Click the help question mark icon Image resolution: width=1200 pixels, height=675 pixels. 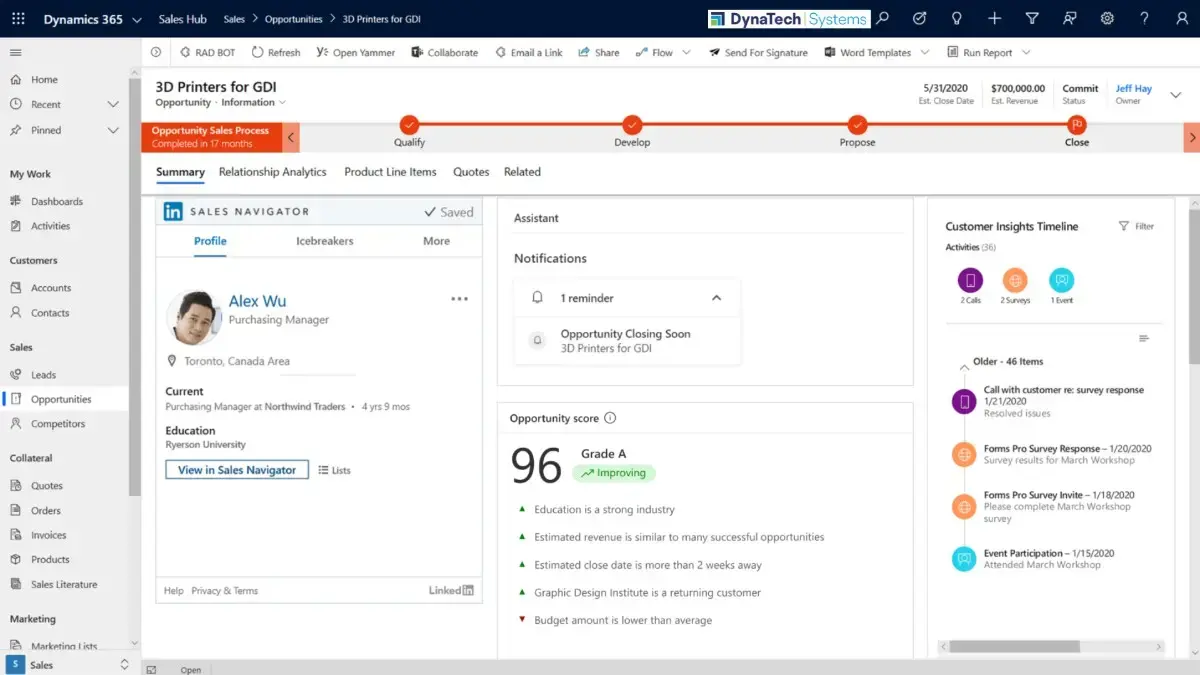[1144, 18]
